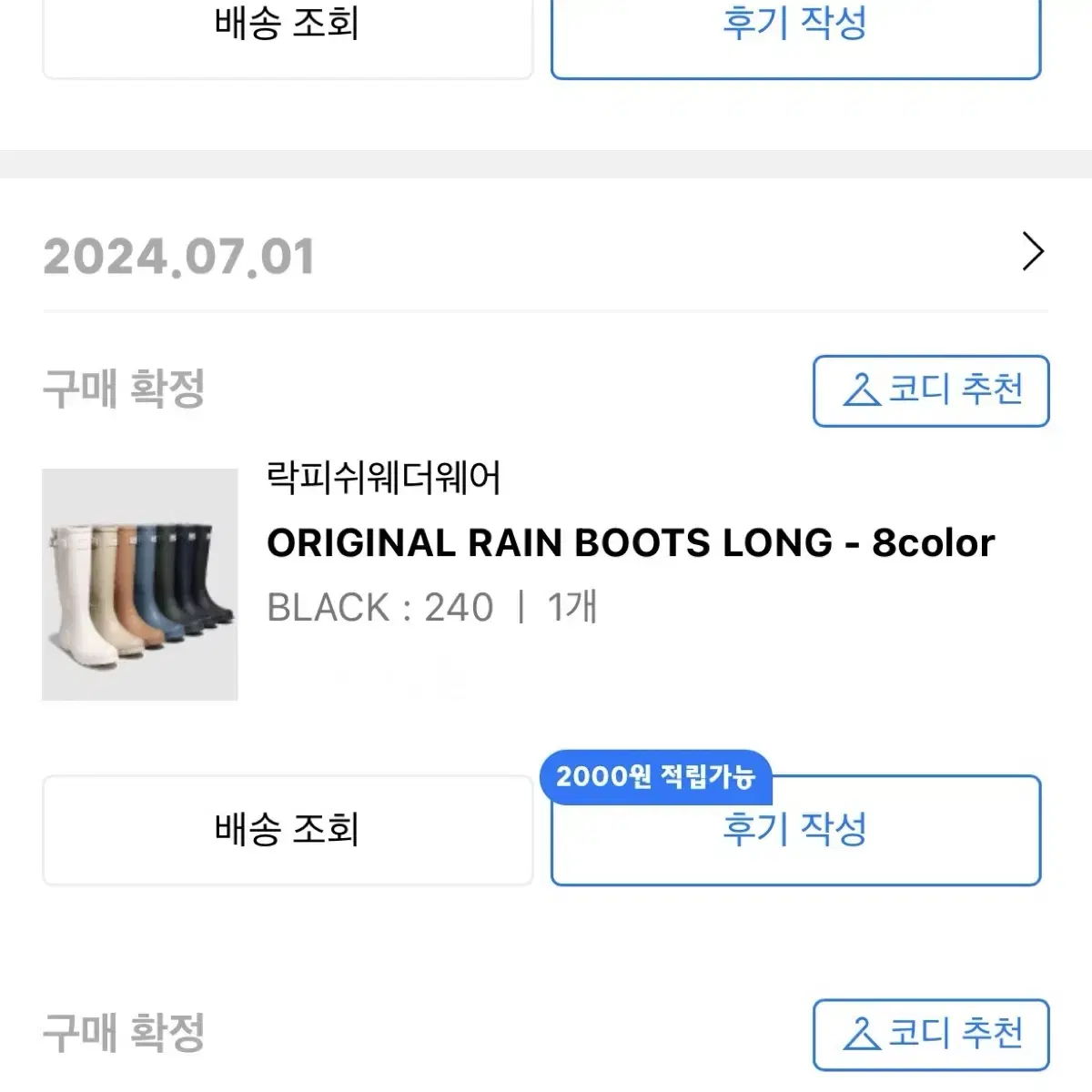Click hanger icon beside rain boots order
Viewport: 1092px width, 1092px height.
coord(861,390)
